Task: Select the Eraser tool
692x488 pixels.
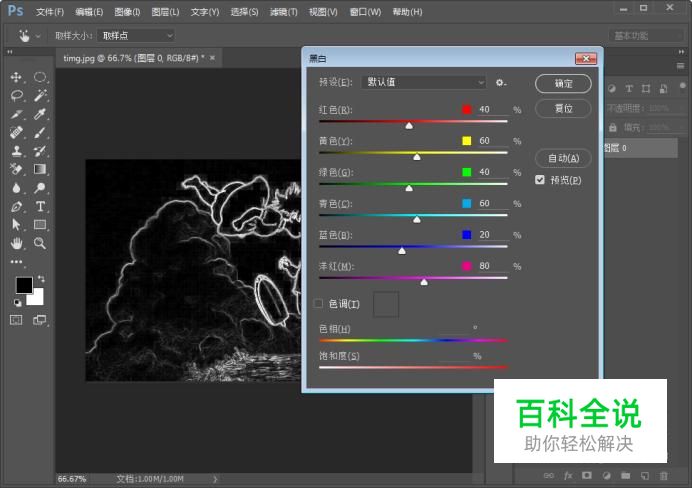Action: pyautogui.click(x=16, y=169)
